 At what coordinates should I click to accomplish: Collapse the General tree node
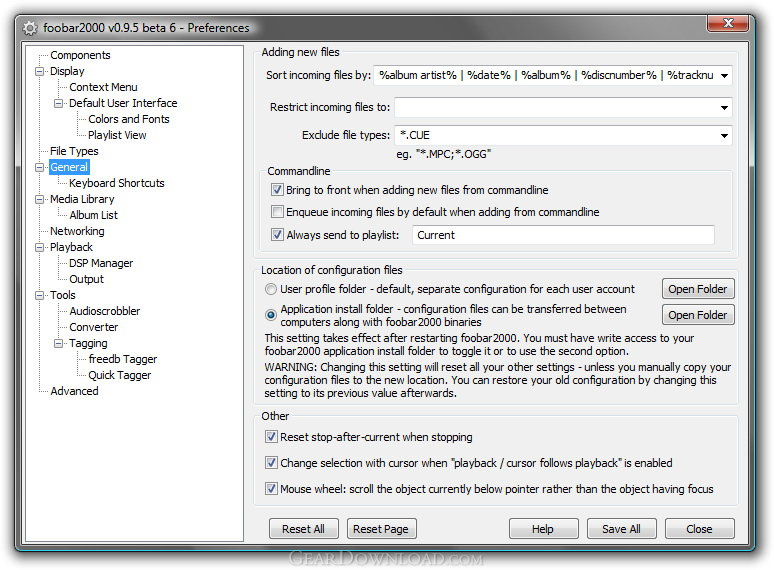39,167
